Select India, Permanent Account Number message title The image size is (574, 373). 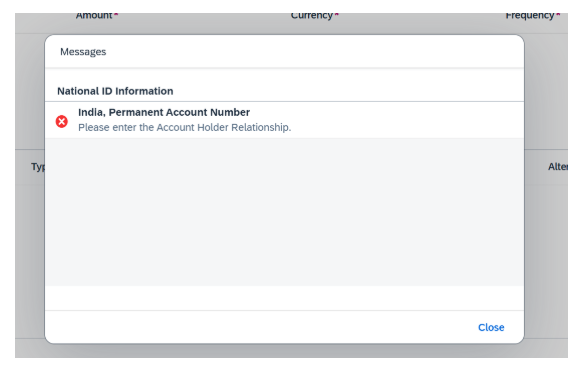pos(164,112)
